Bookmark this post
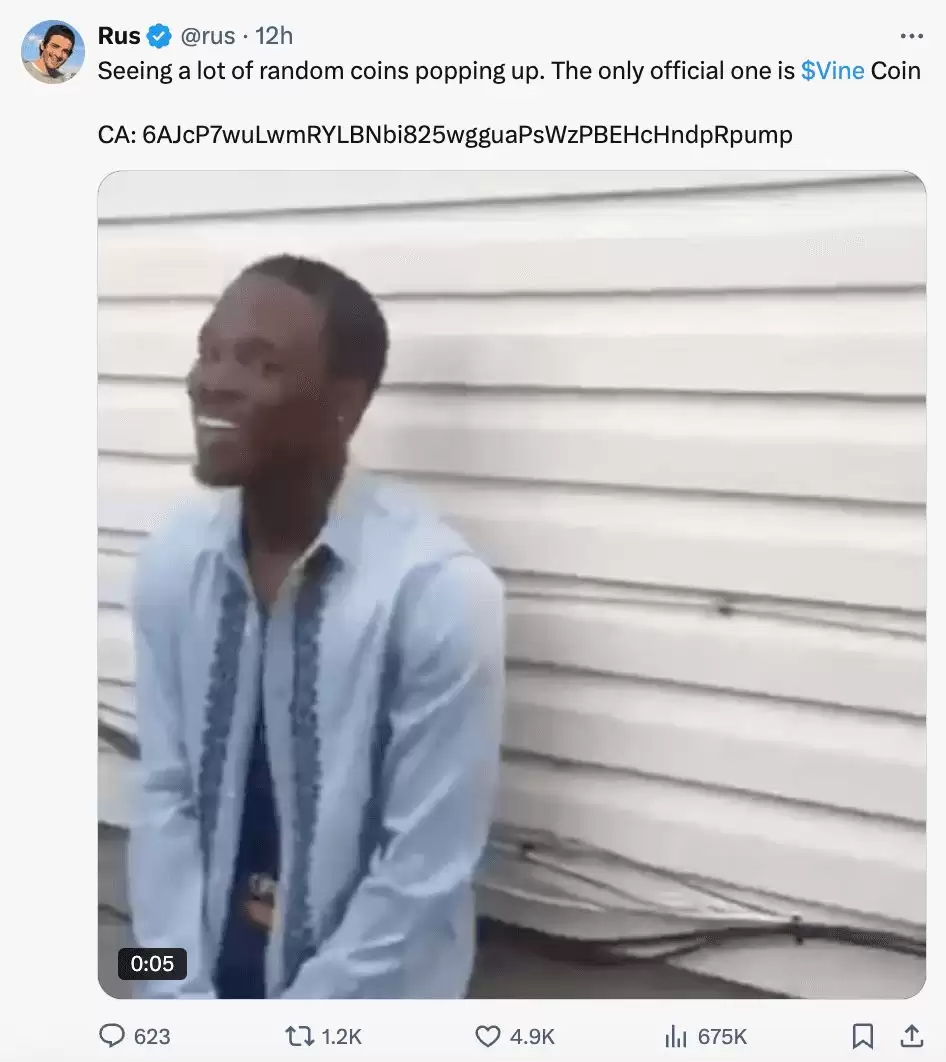This screenshot has height=1062, width=946. (862, 1036)
